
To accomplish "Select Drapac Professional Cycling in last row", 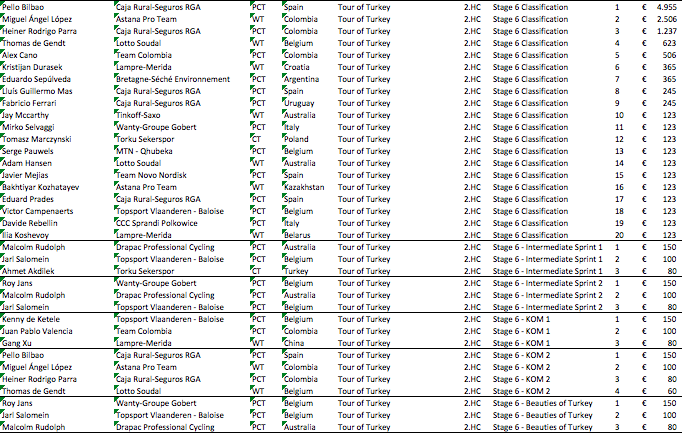I will click(165, 427).
